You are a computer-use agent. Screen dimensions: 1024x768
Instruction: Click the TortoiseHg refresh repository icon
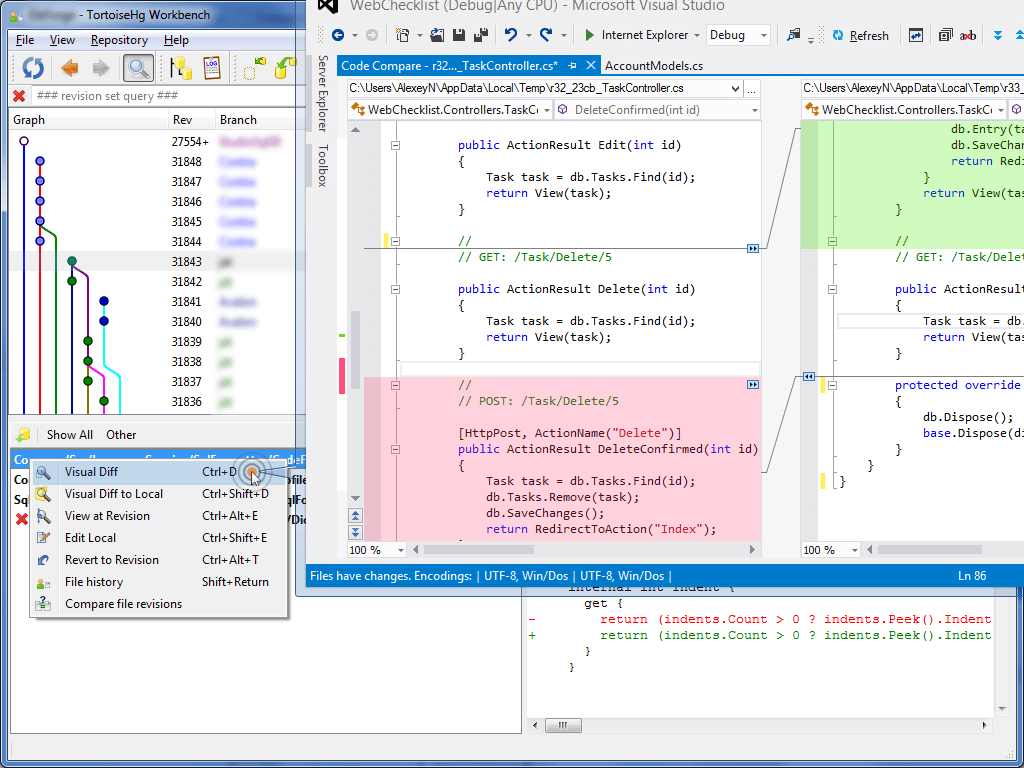33,68
